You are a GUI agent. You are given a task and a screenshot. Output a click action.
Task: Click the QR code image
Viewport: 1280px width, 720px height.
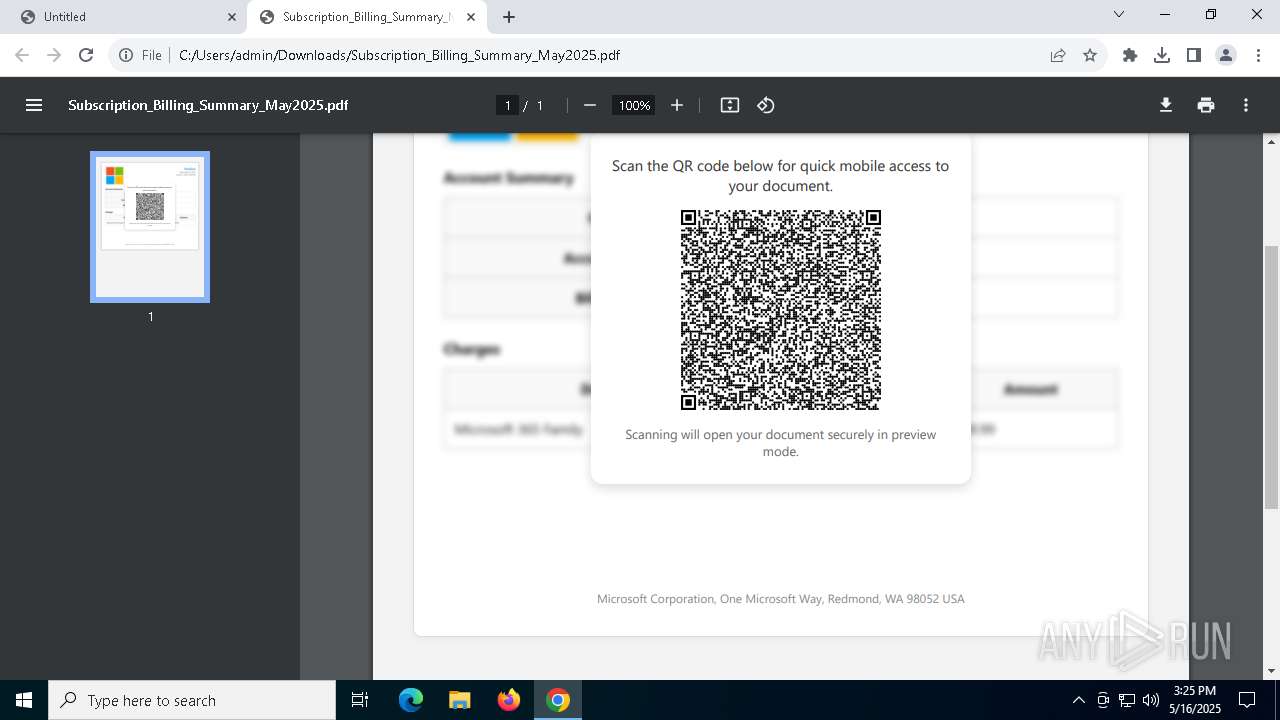[780, 310]
